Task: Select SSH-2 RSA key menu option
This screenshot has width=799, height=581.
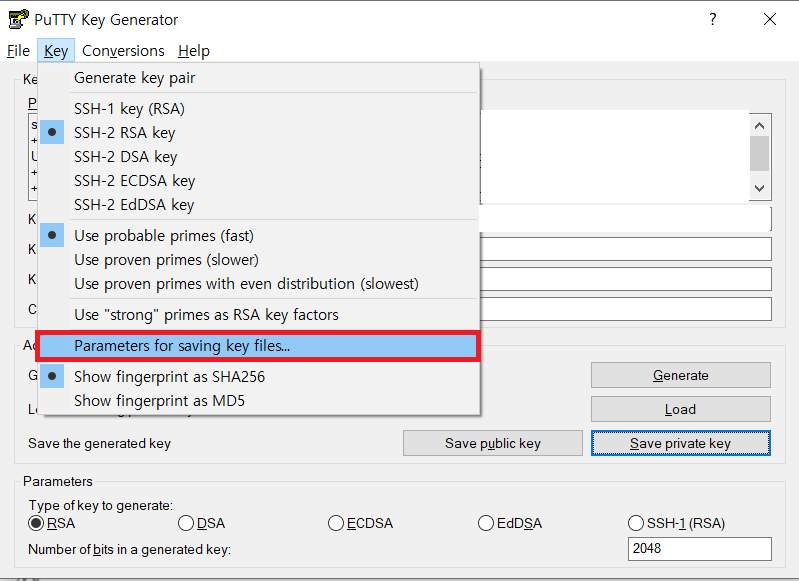Action: coord(258,133)
